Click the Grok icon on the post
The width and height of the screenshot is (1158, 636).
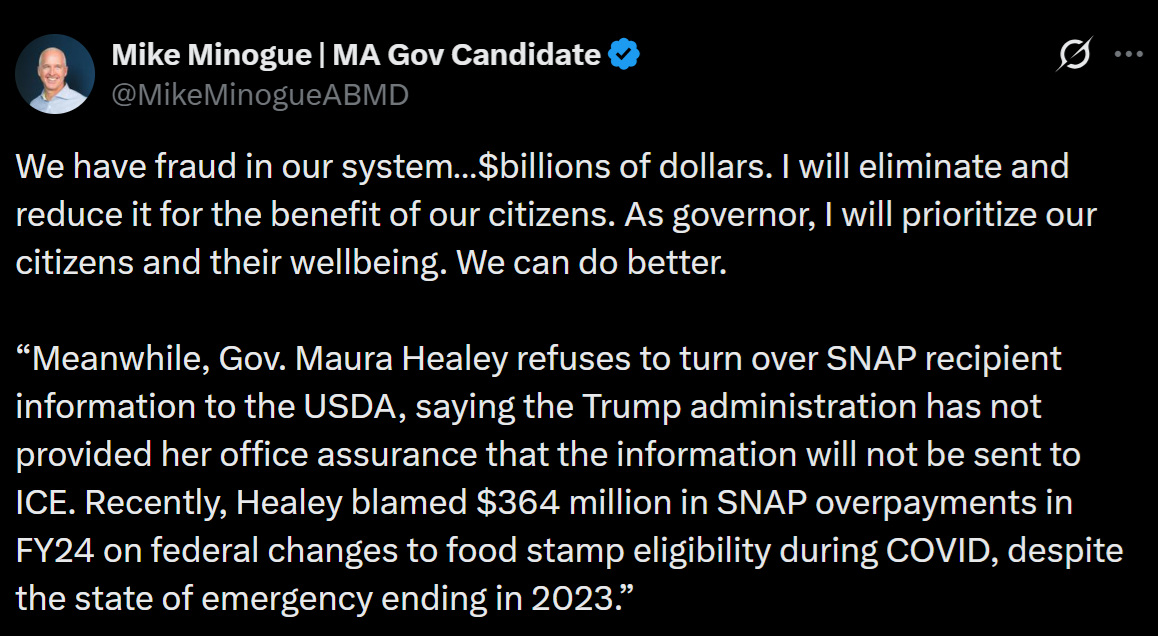(x=1074, y=56)
